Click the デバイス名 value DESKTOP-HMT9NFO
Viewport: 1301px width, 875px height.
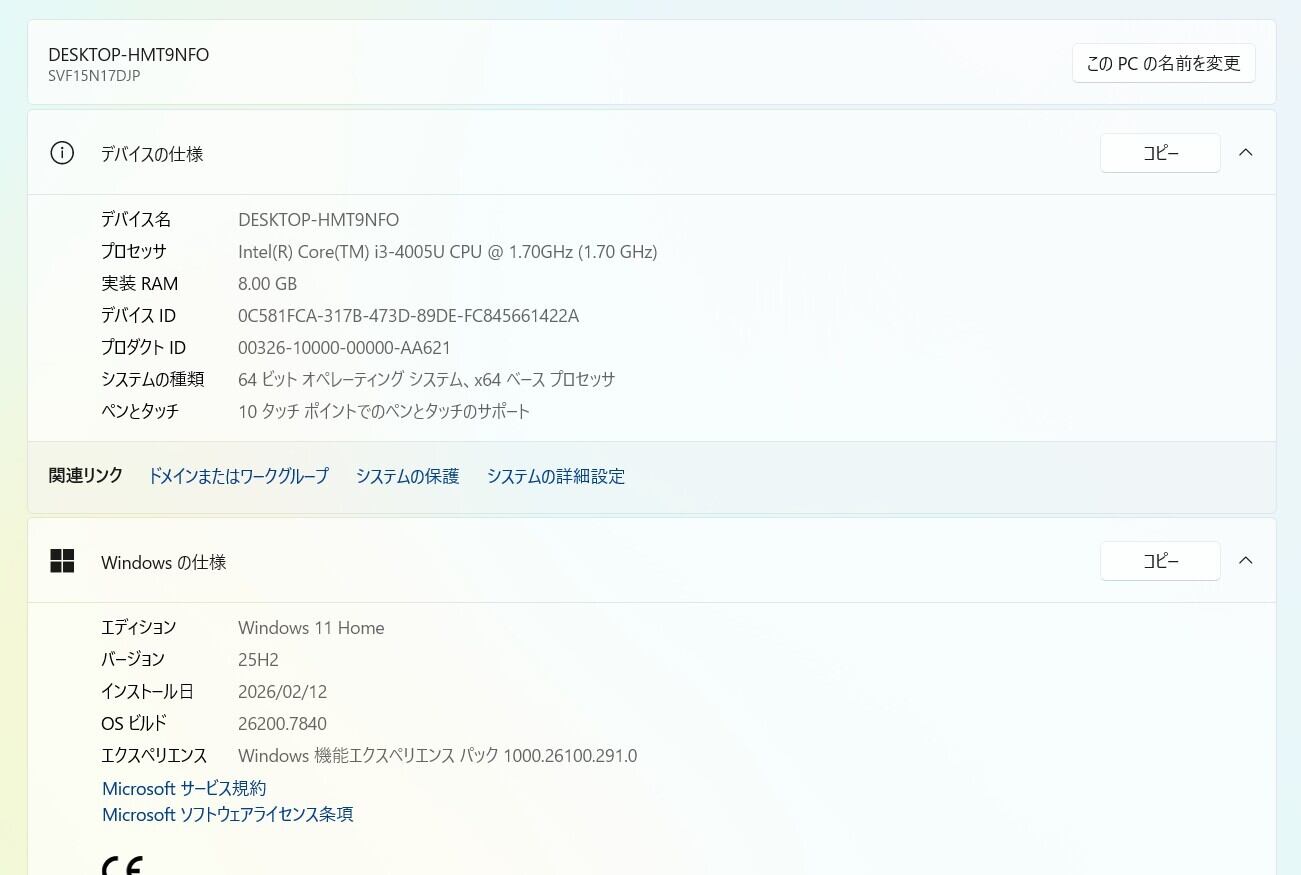318,220
